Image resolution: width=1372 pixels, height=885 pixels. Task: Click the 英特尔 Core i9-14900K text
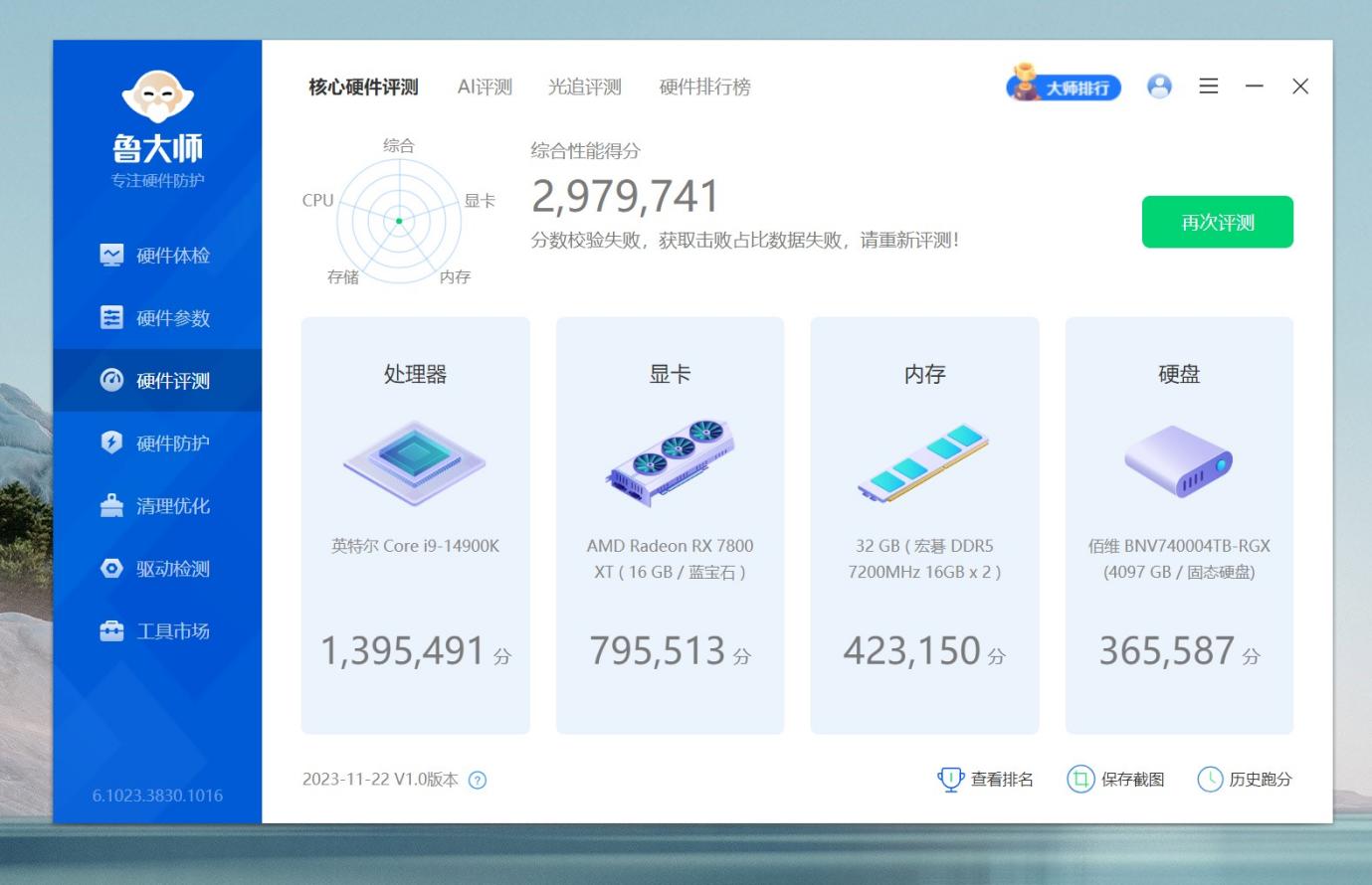[415, 546]
